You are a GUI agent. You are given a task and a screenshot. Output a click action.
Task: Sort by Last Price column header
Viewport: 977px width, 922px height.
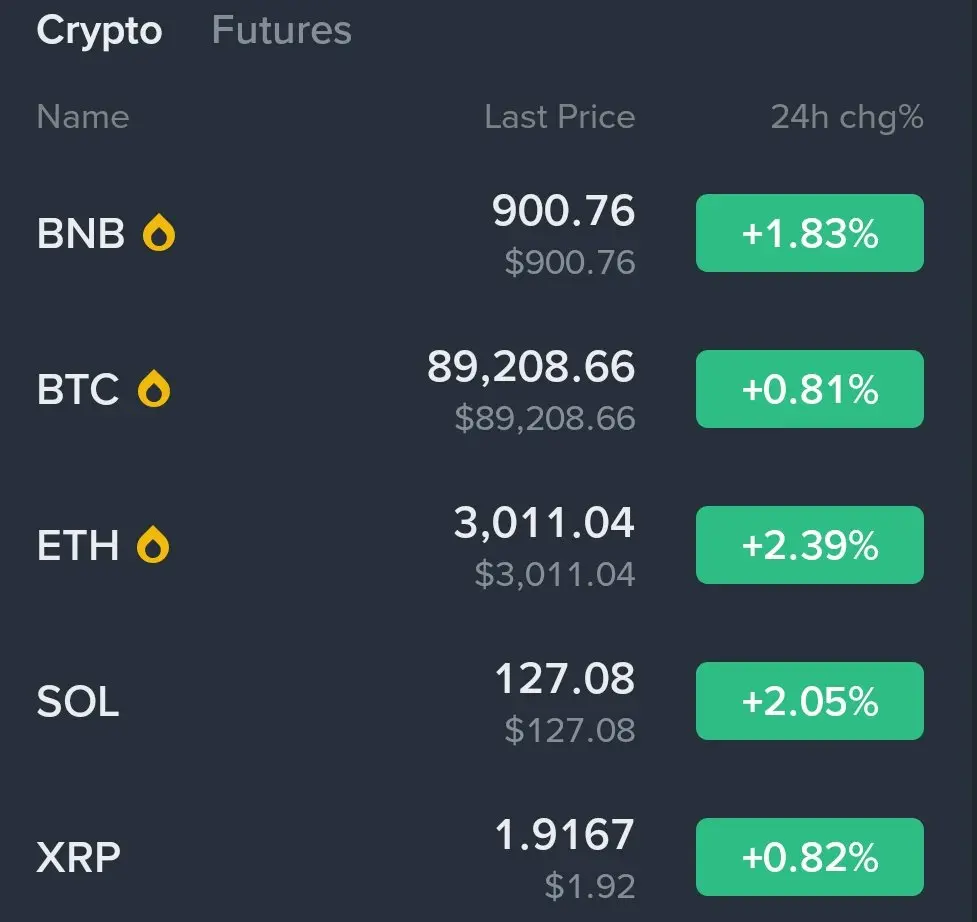[x=559, y=117]
